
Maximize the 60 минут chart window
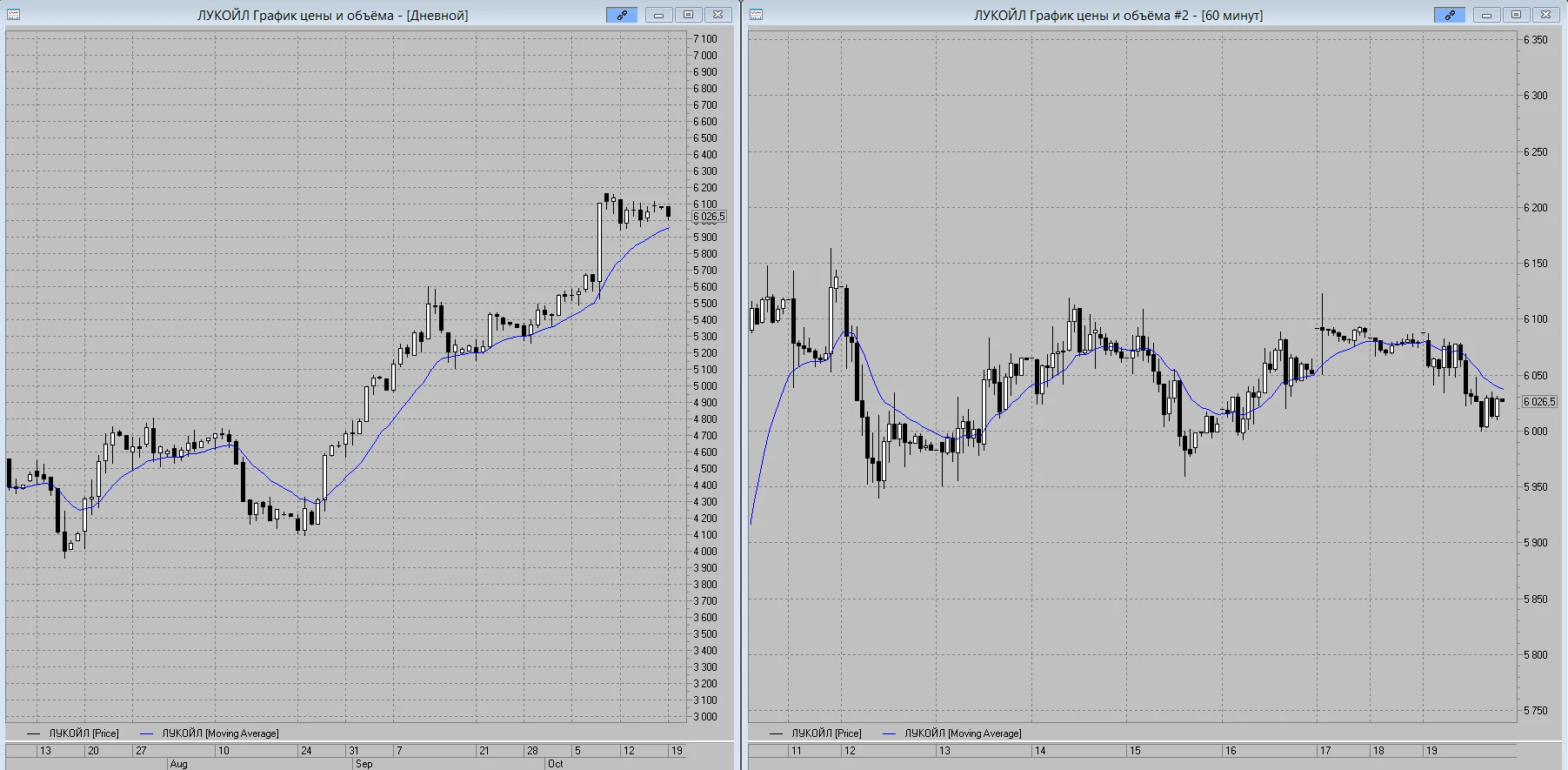[x=1516, y=15]
